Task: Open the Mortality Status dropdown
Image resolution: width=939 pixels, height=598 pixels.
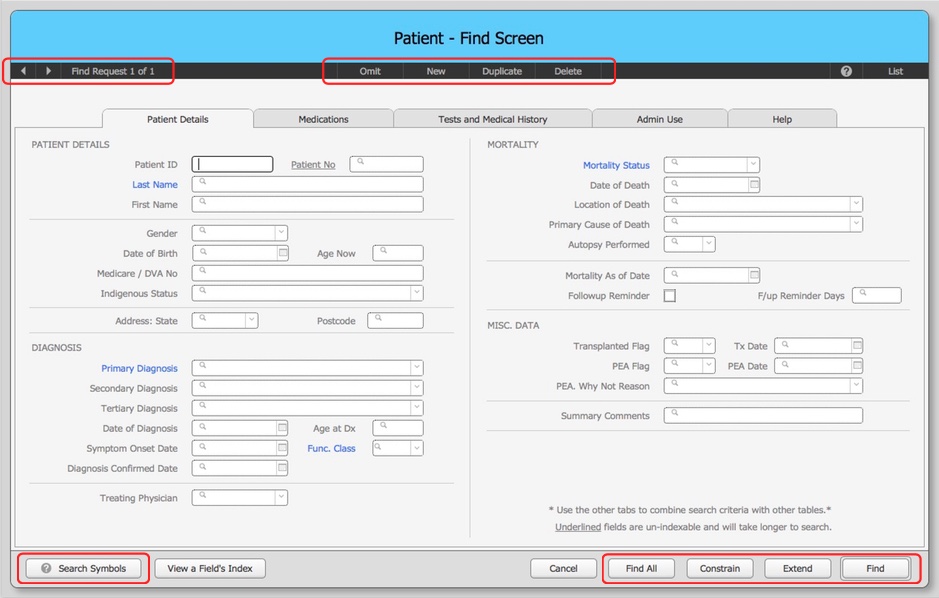Action: [x=753, y=165]
